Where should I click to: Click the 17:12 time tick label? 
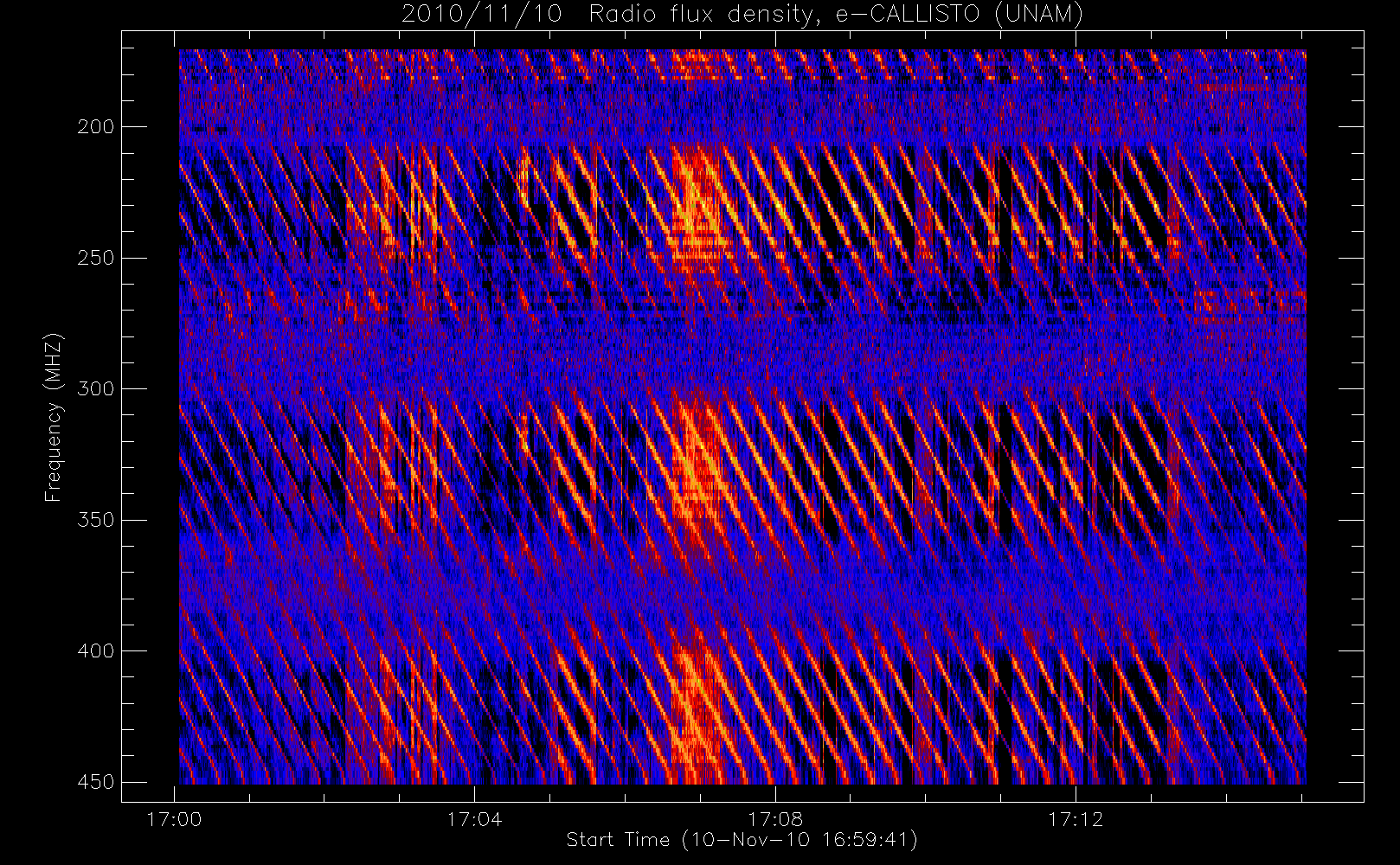pyautogui.click(x=1076, y=819)
